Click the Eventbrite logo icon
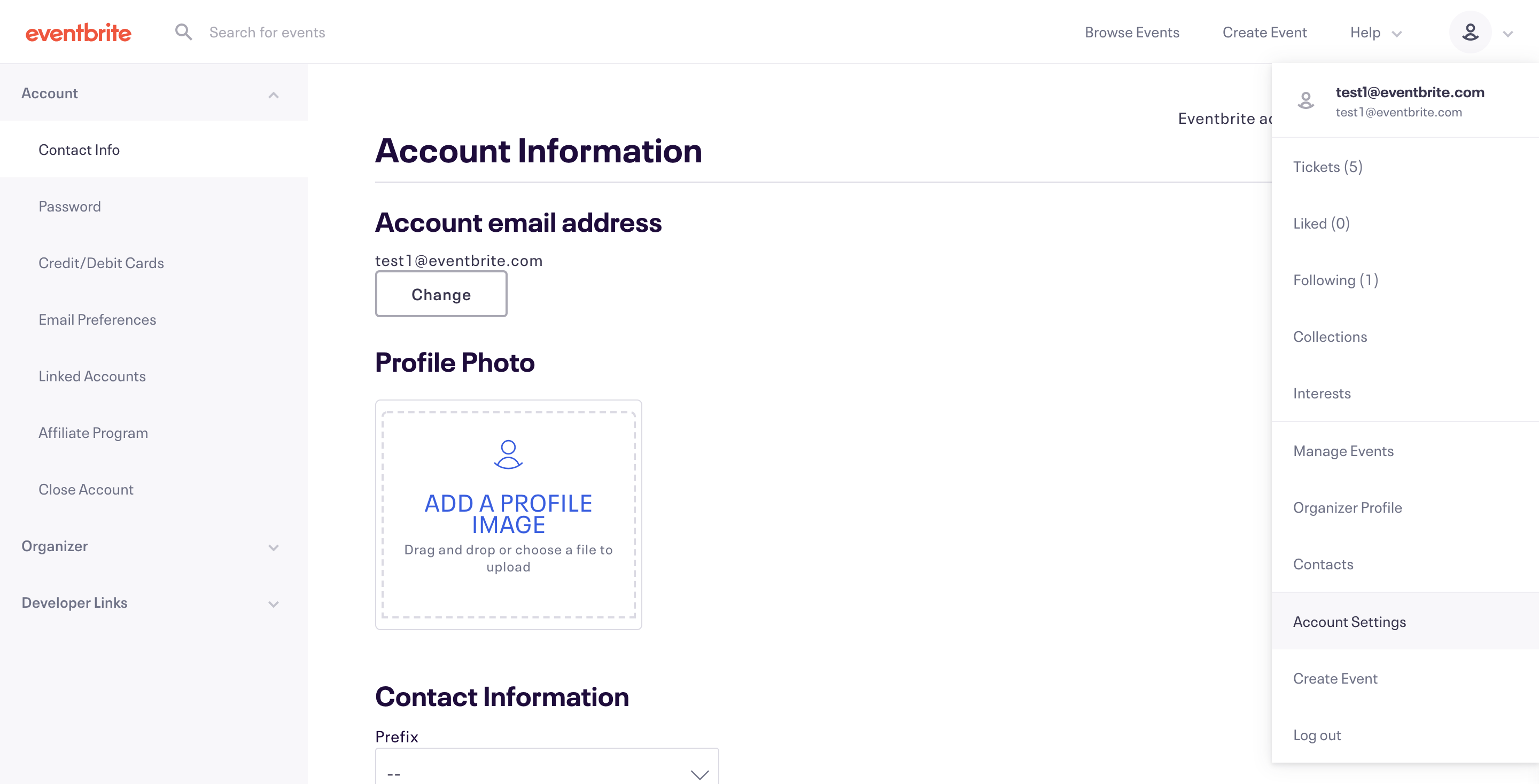 78,31
